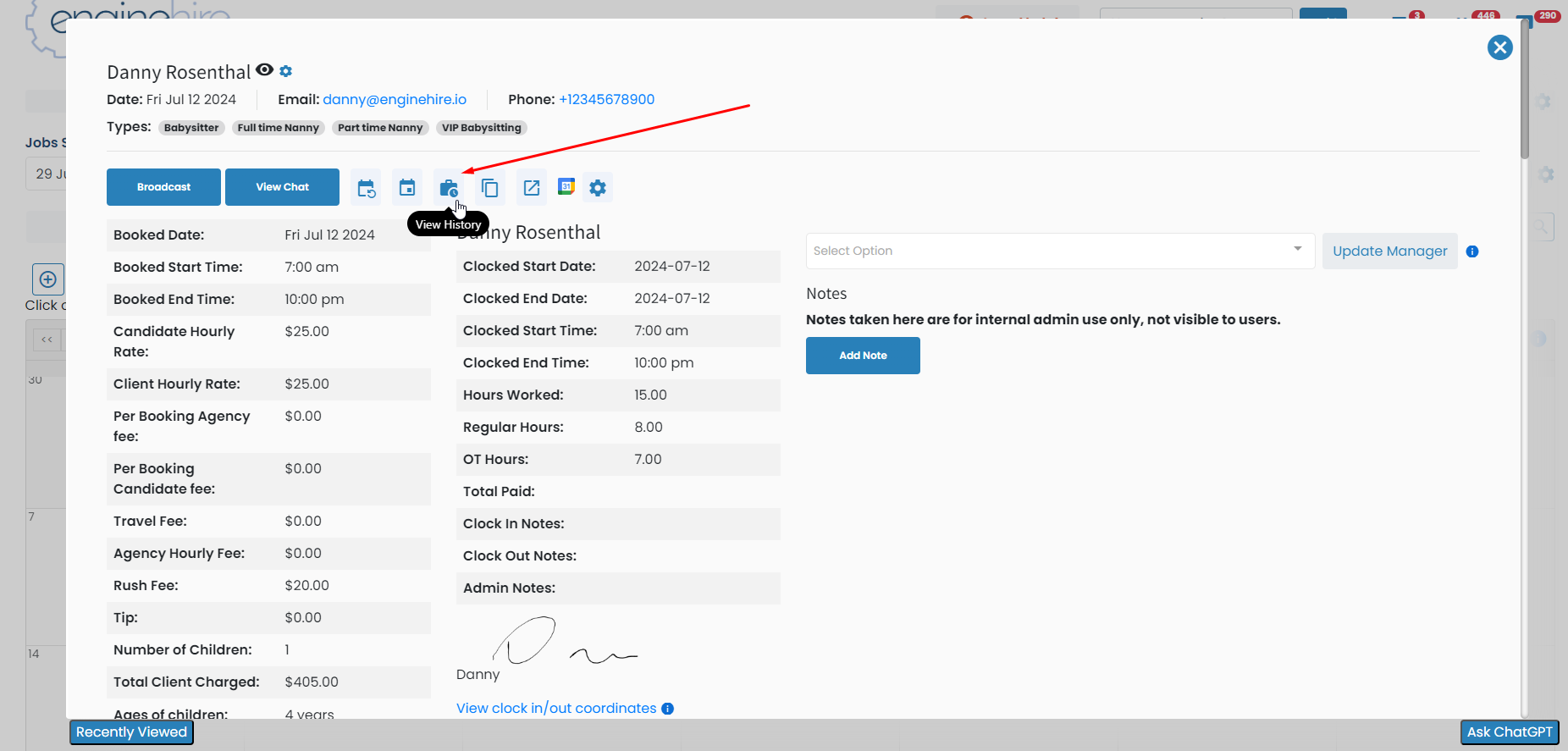Click the Admin Notes label
Image resolution: width=1568 pixels, height=751 pixels.
coord(509,588)
